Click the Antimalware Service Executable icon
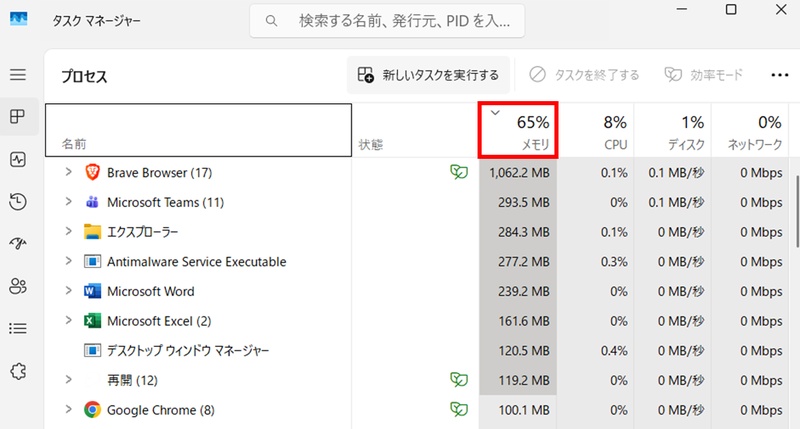 [x=92, y=262]
